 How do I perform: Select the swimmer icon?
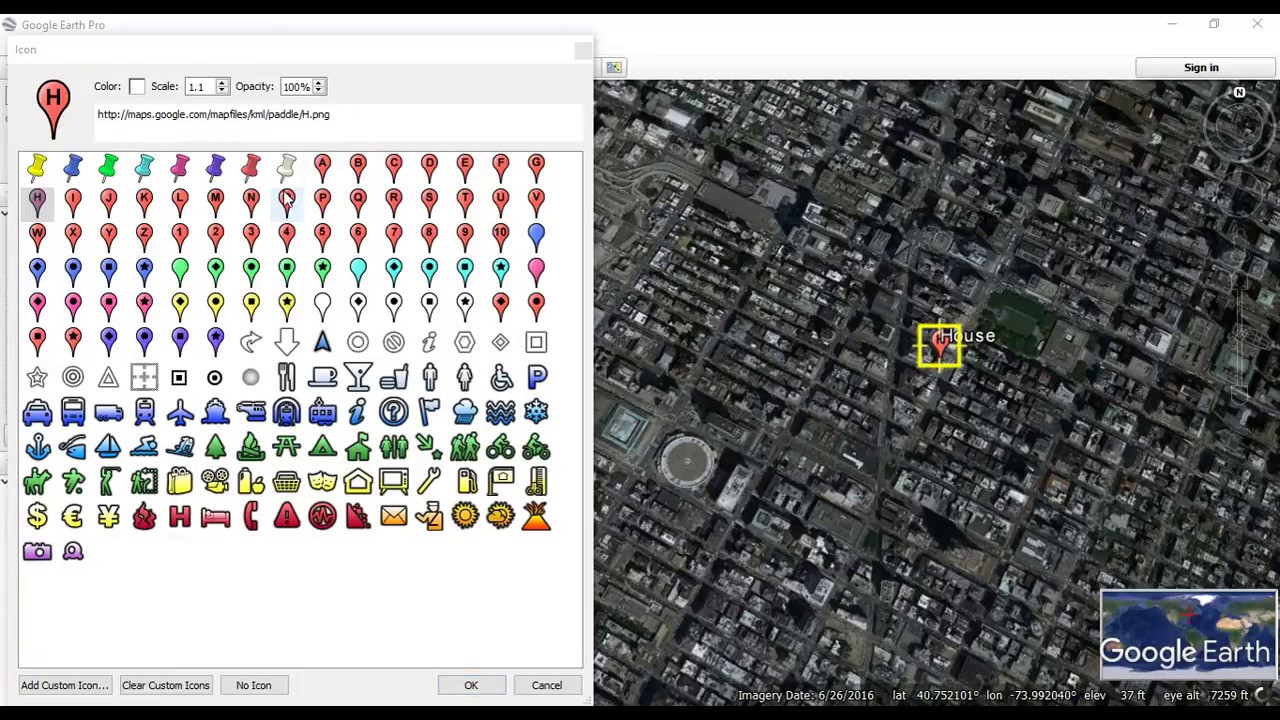(144, 447)
